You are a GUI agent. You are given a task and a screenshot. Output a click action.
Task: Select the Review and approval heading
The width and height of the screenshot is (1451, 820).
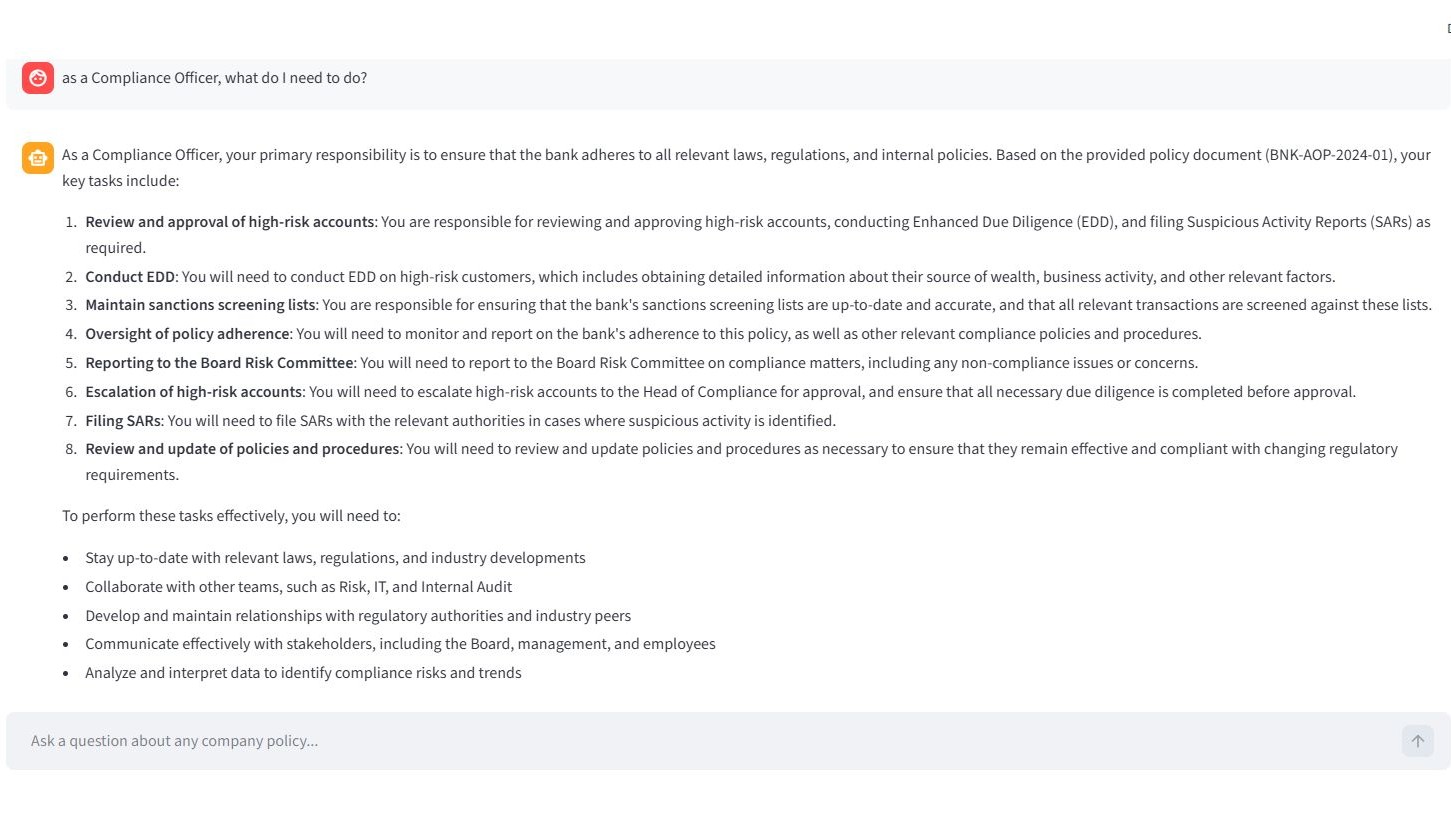(229, 221)
